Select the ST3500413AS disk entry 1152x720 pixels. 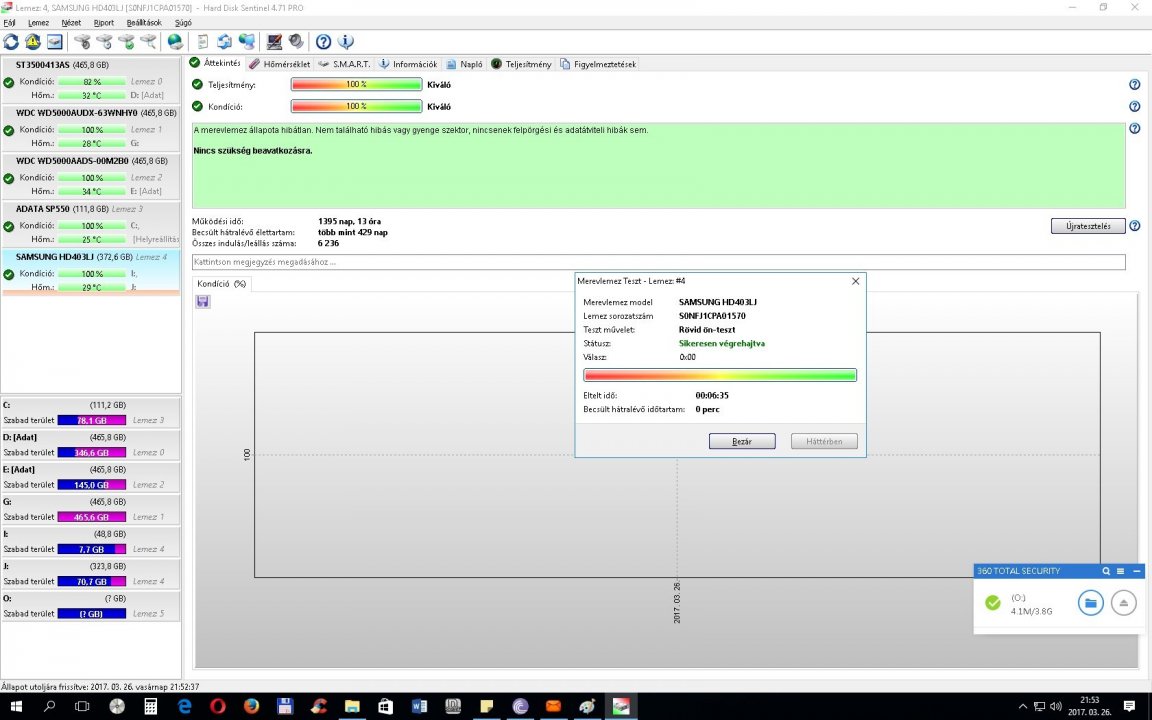click(x=91, y=79)
